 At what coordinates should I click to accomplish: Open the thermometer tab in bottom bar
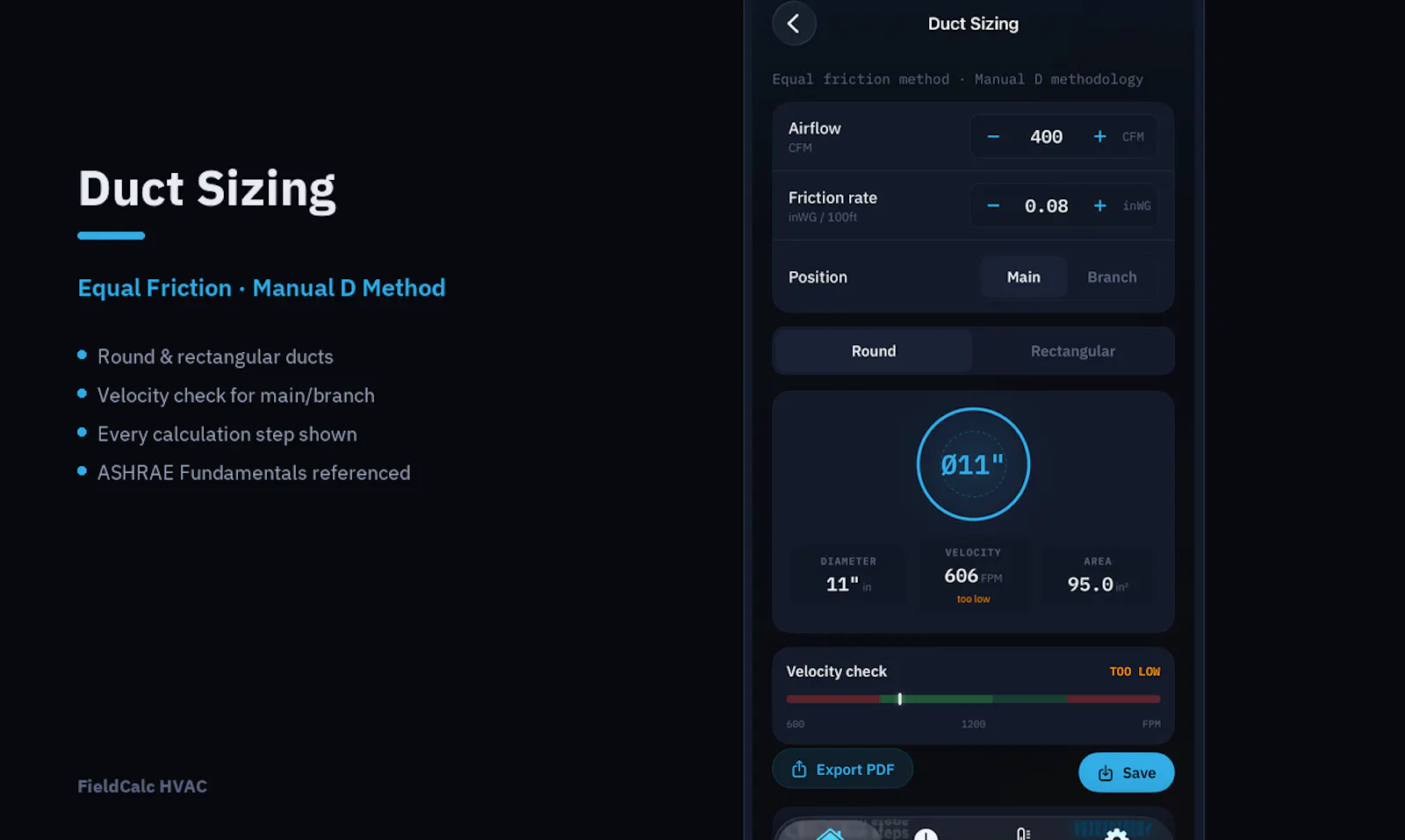click(1023, 834)
